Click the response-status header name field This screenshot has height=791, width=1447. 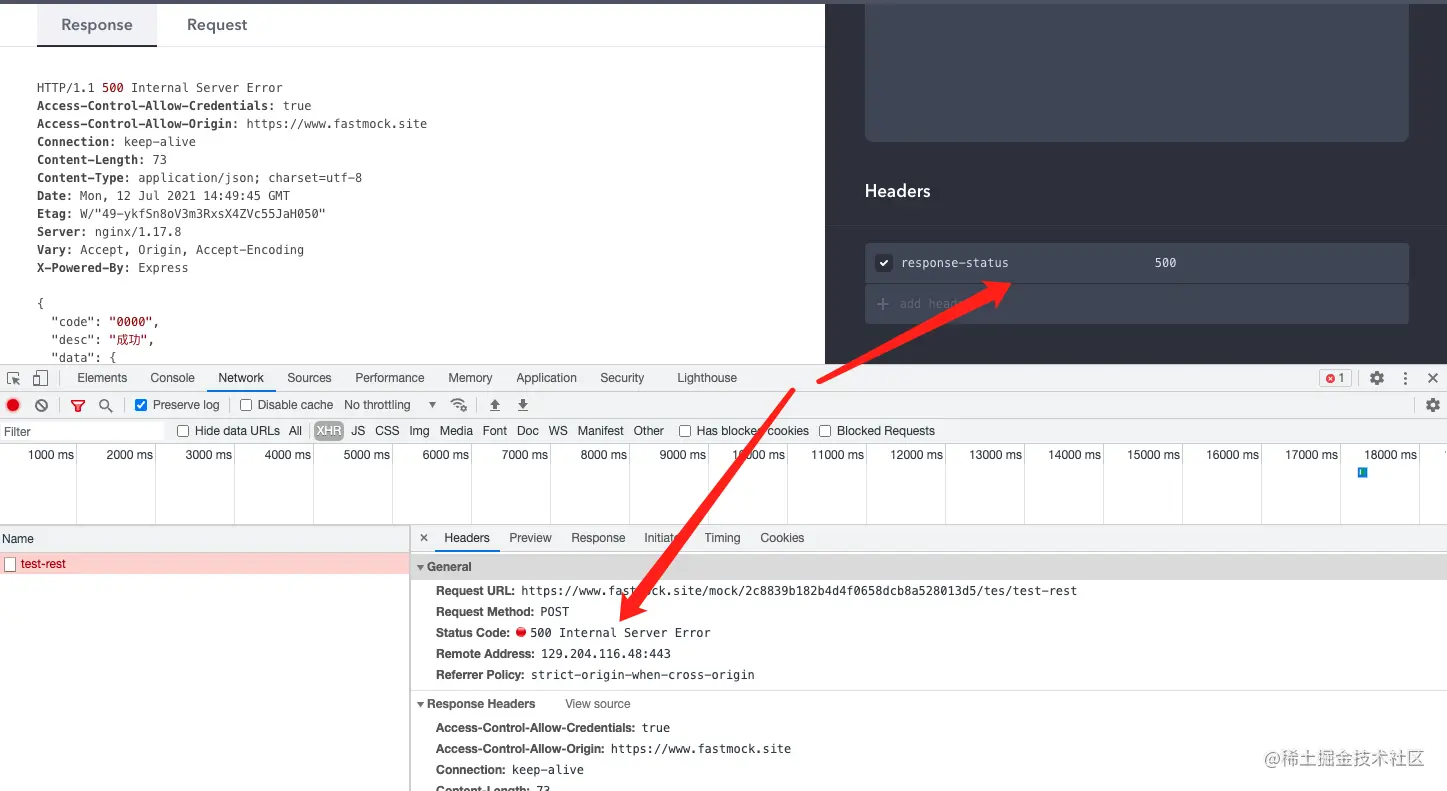click(x=955, y=263)
